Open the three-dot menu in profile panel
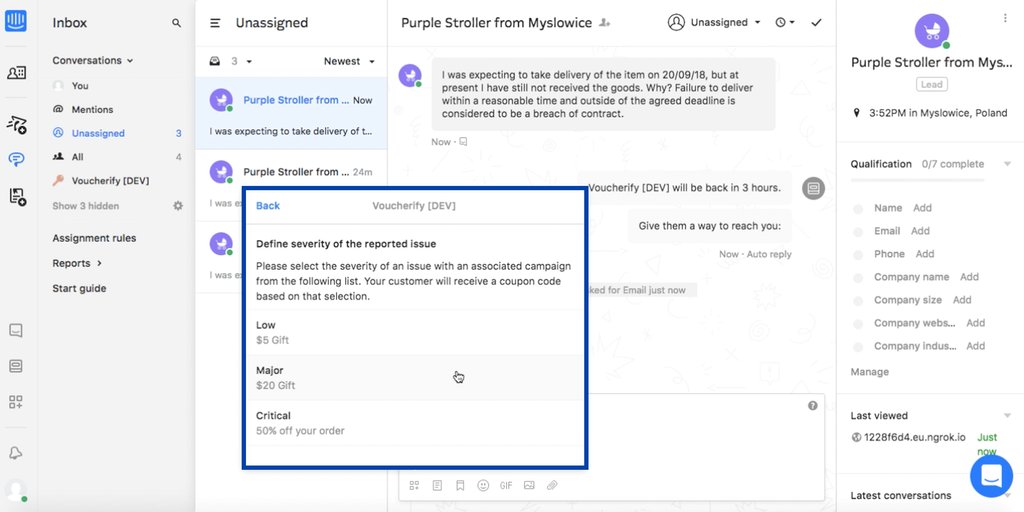The width and height of the screenshot is (1024, 512). click(1005, 18)
